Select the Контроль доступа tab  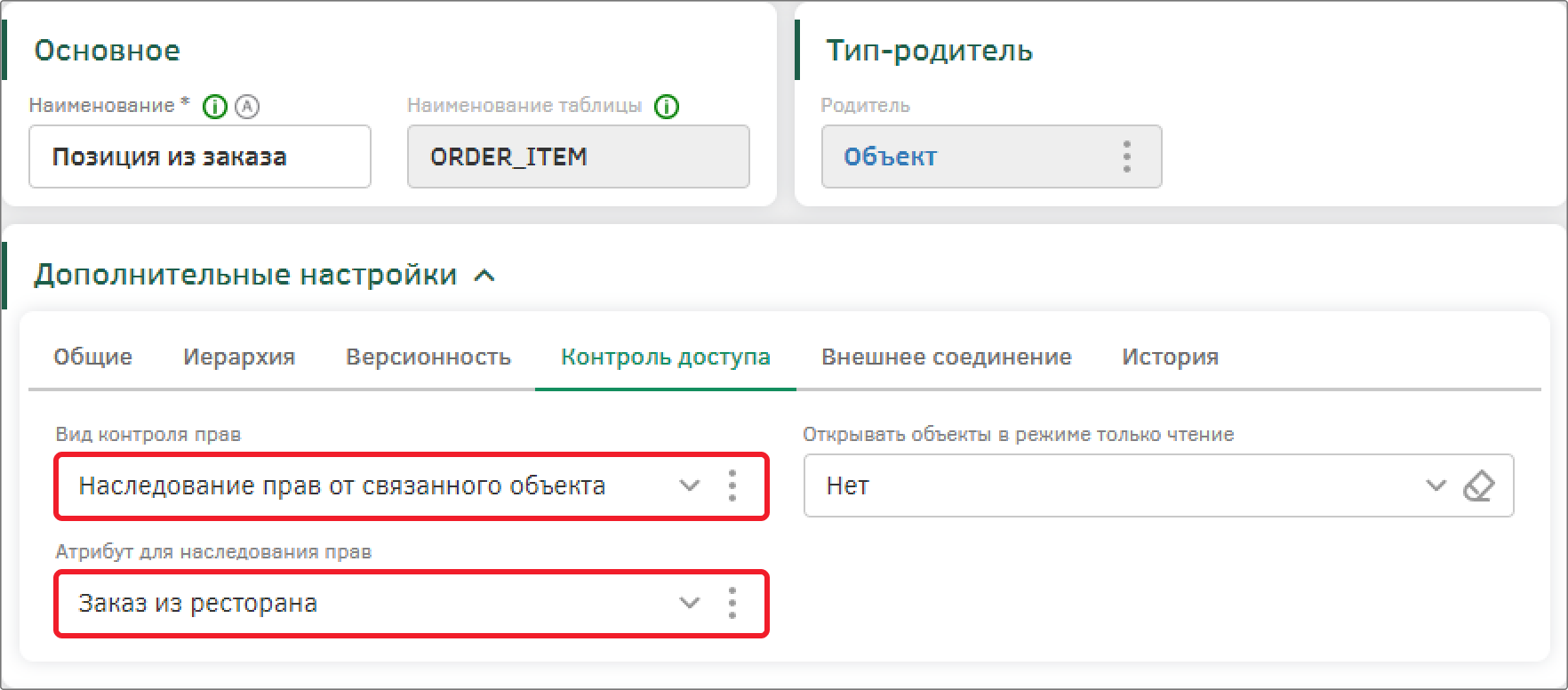666,357
